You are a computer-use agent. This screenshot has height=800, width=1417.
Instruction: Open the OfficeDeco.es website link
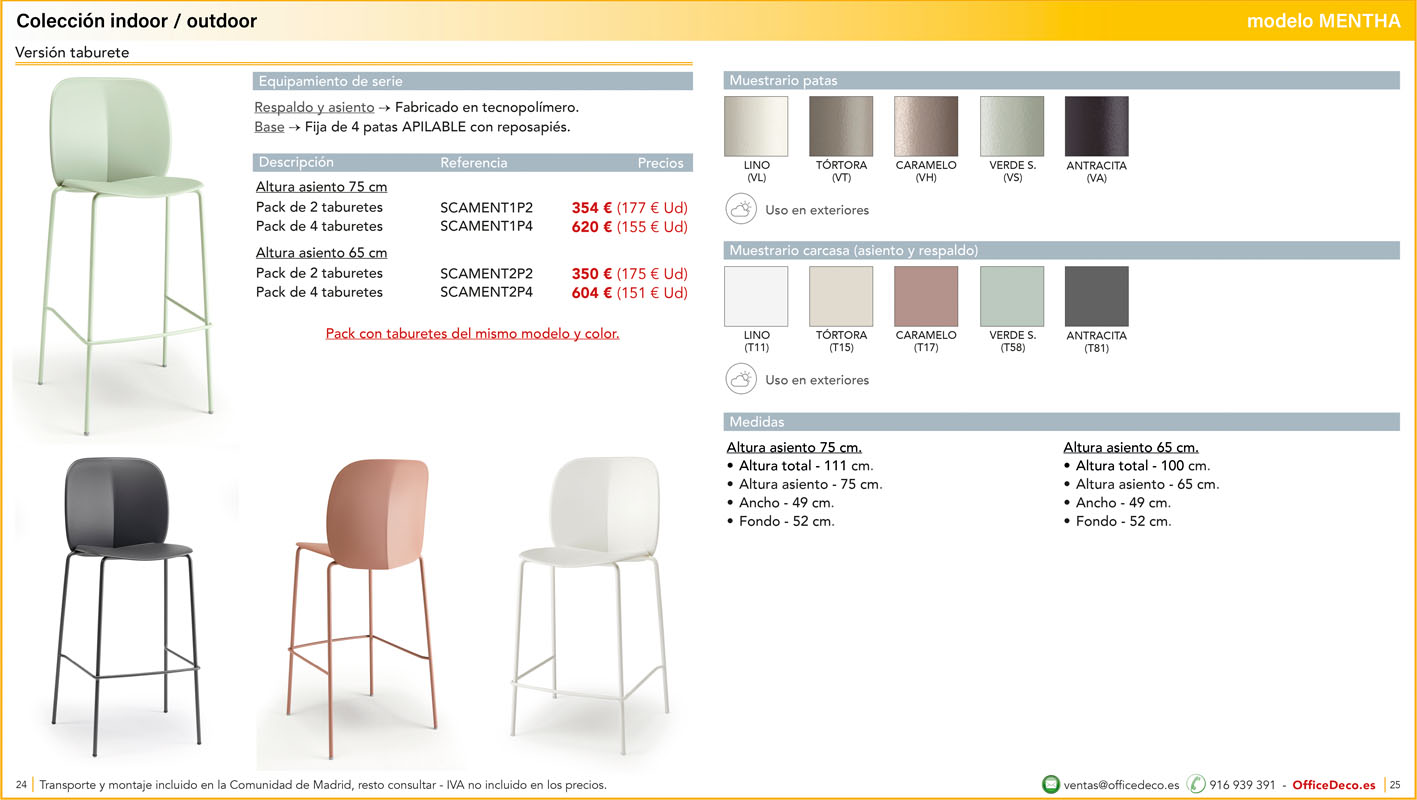point(1333,785)
